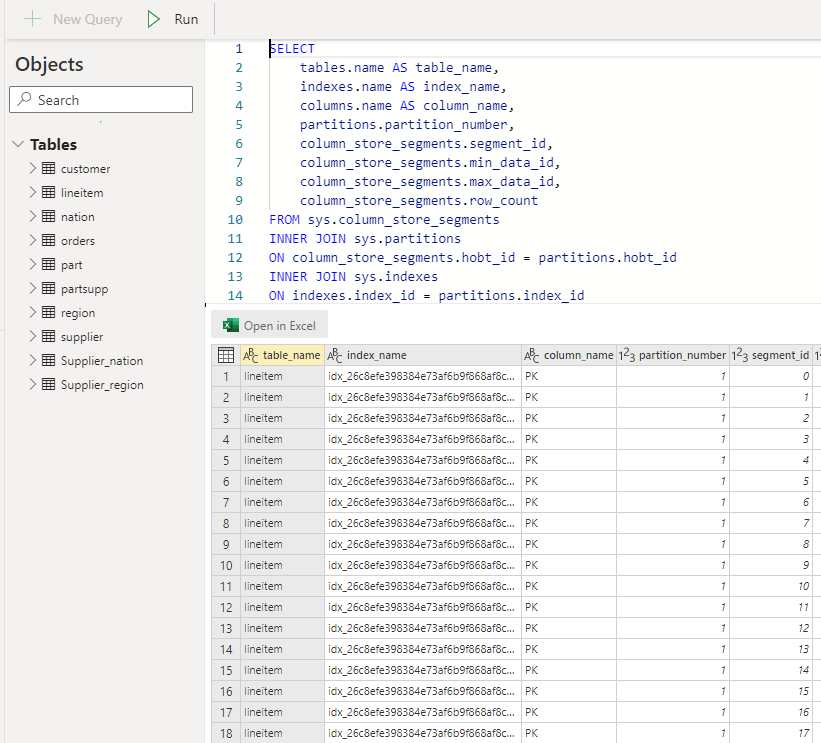
Task: Collapse the Tables section chevron
Action: click(x=18, y=144)
